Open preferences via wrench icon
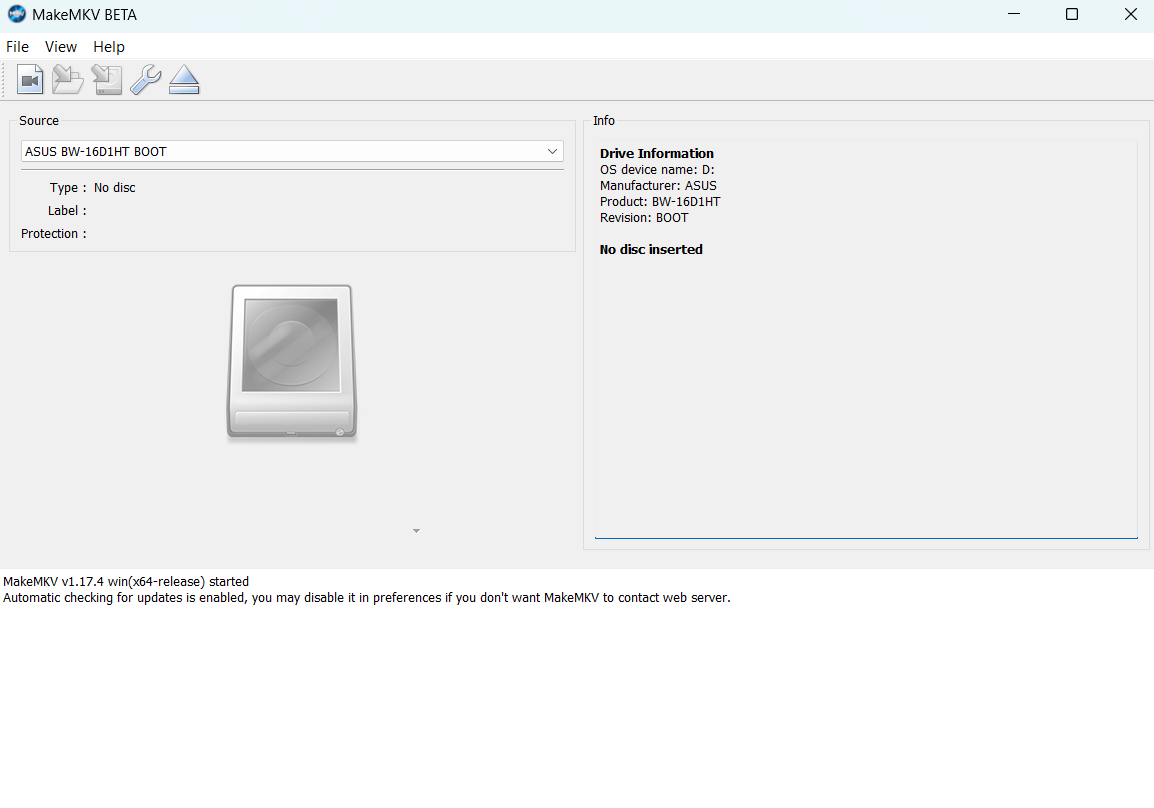The image size is (1154, 808). click(146, 79)
